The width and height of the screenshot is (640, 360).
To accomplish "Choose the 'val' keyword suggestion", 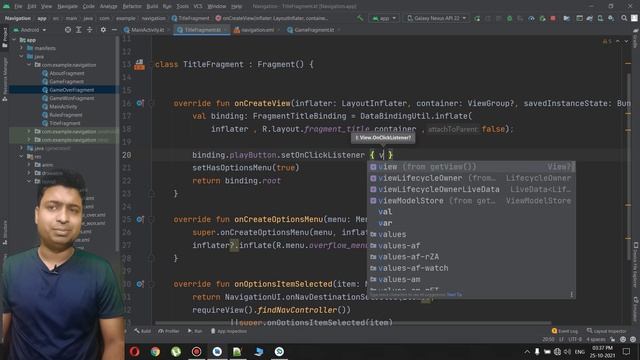I will point(471,212).
